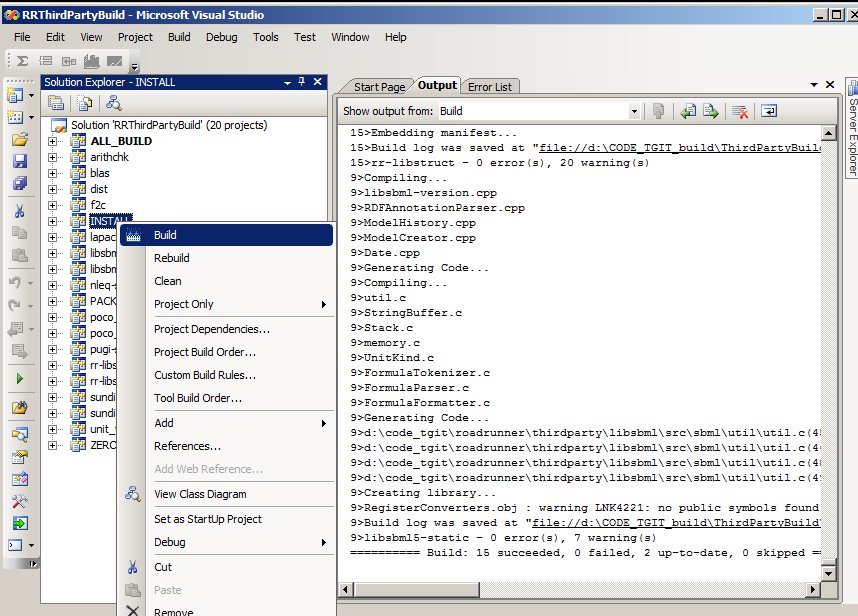Click Go to Next Message icon in Output
The image size is (858, 616).
click(710, 111)
